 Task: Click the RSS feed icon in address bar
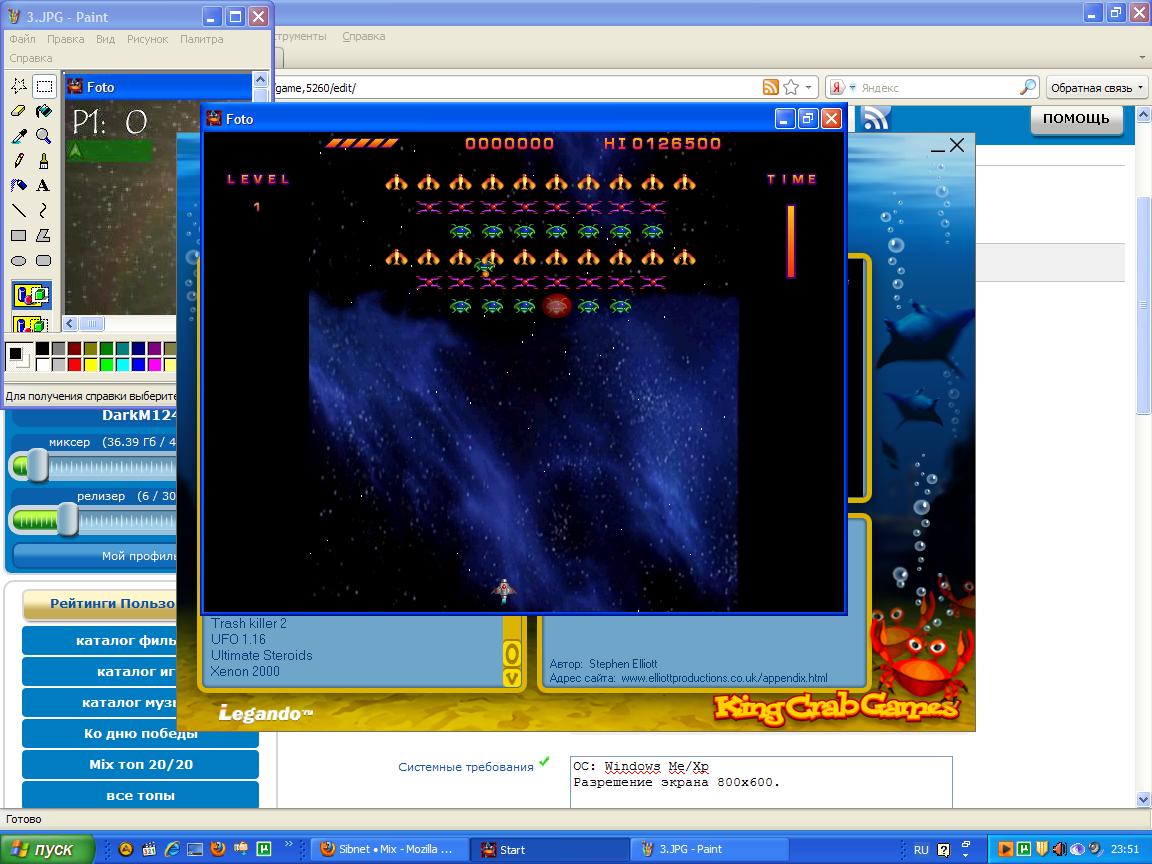coord(771,87)
